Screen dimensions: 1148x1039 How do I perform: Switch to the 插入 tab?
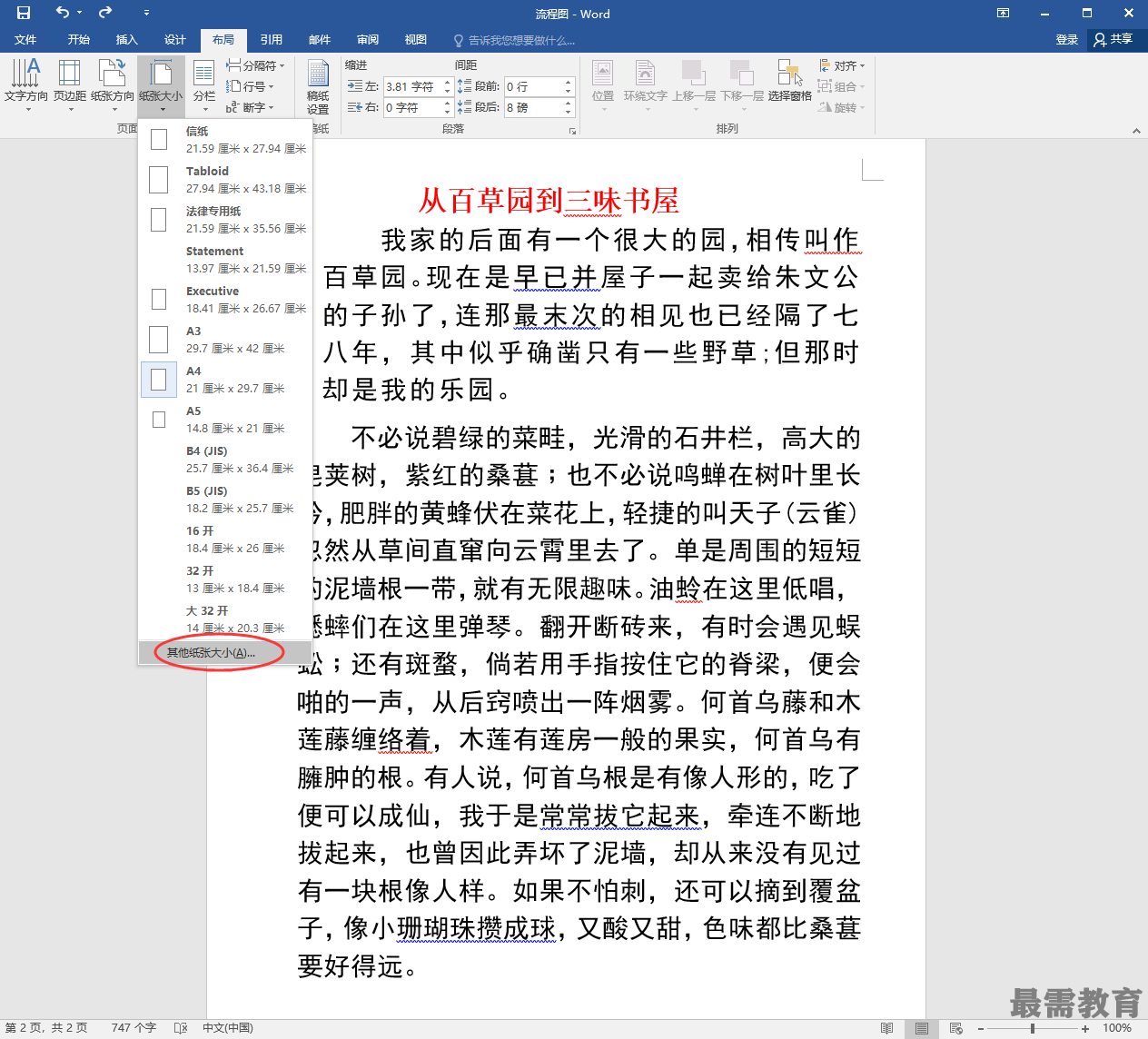click(x=127, y=40)
